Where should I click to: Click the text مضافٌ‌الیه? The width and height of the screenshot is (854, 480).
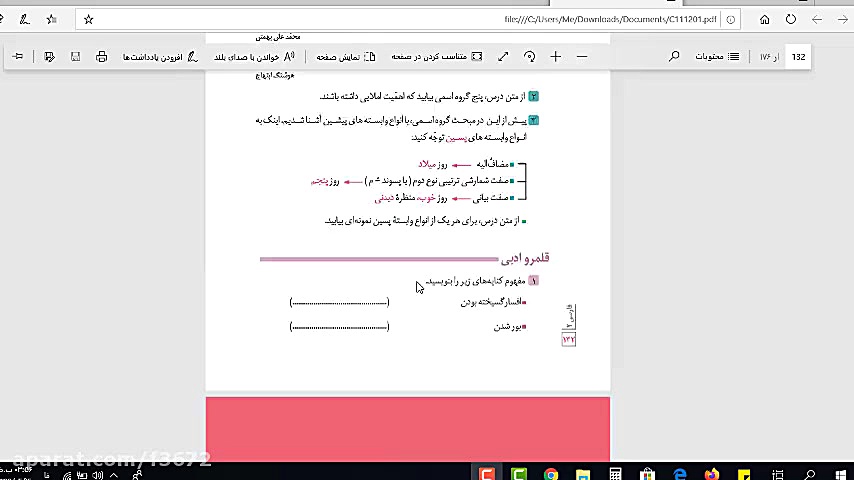pos(492,164)
